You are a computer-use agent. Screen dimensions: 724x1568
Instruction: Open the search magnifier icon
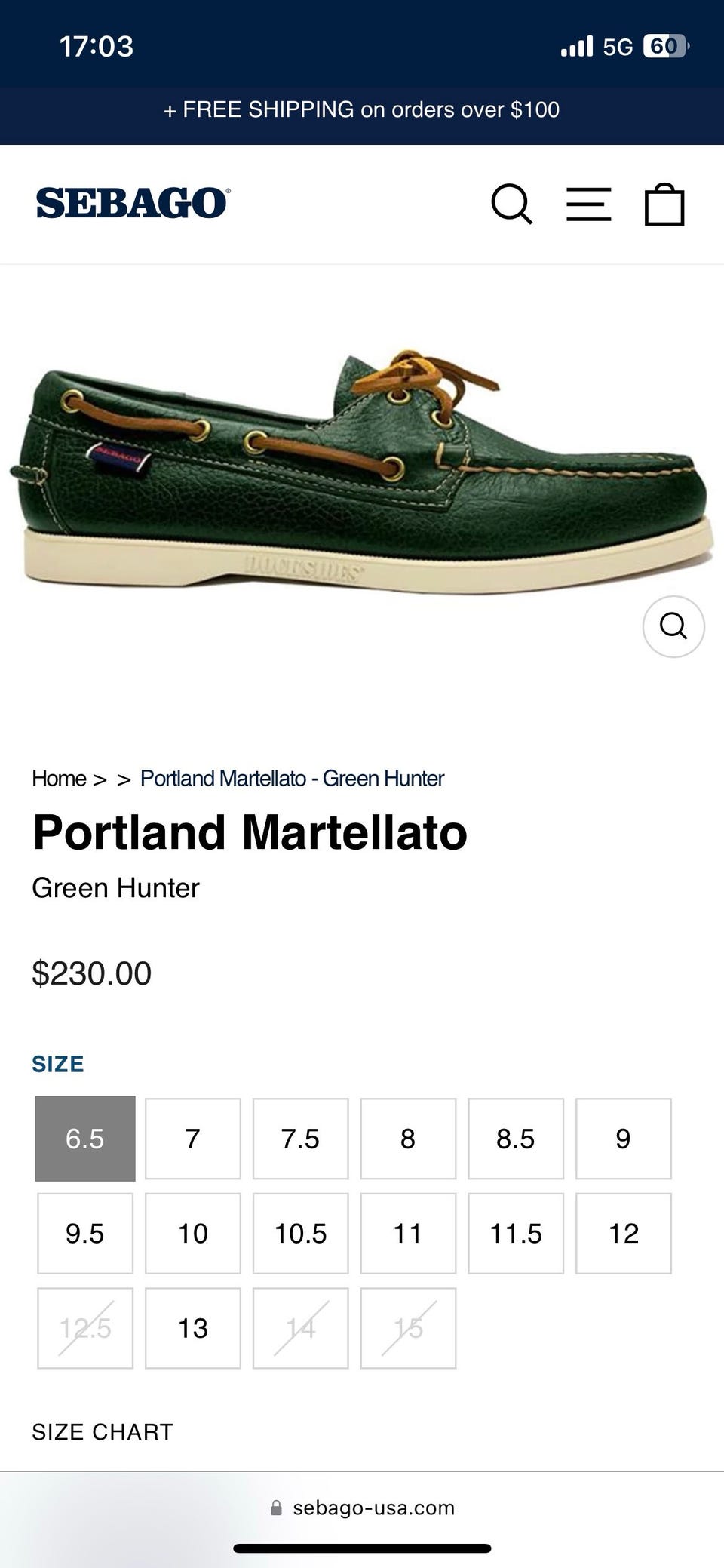tap(511, 204)
